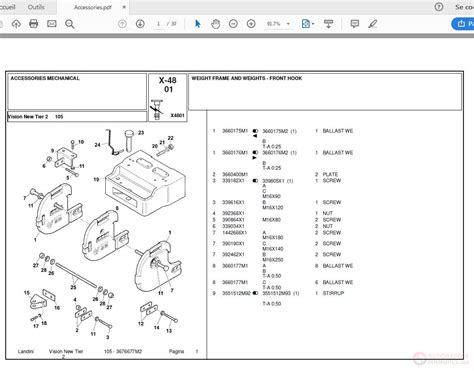Go to next page arrow
The height and width of the screenshot is (371, 474).
(140, 24)
